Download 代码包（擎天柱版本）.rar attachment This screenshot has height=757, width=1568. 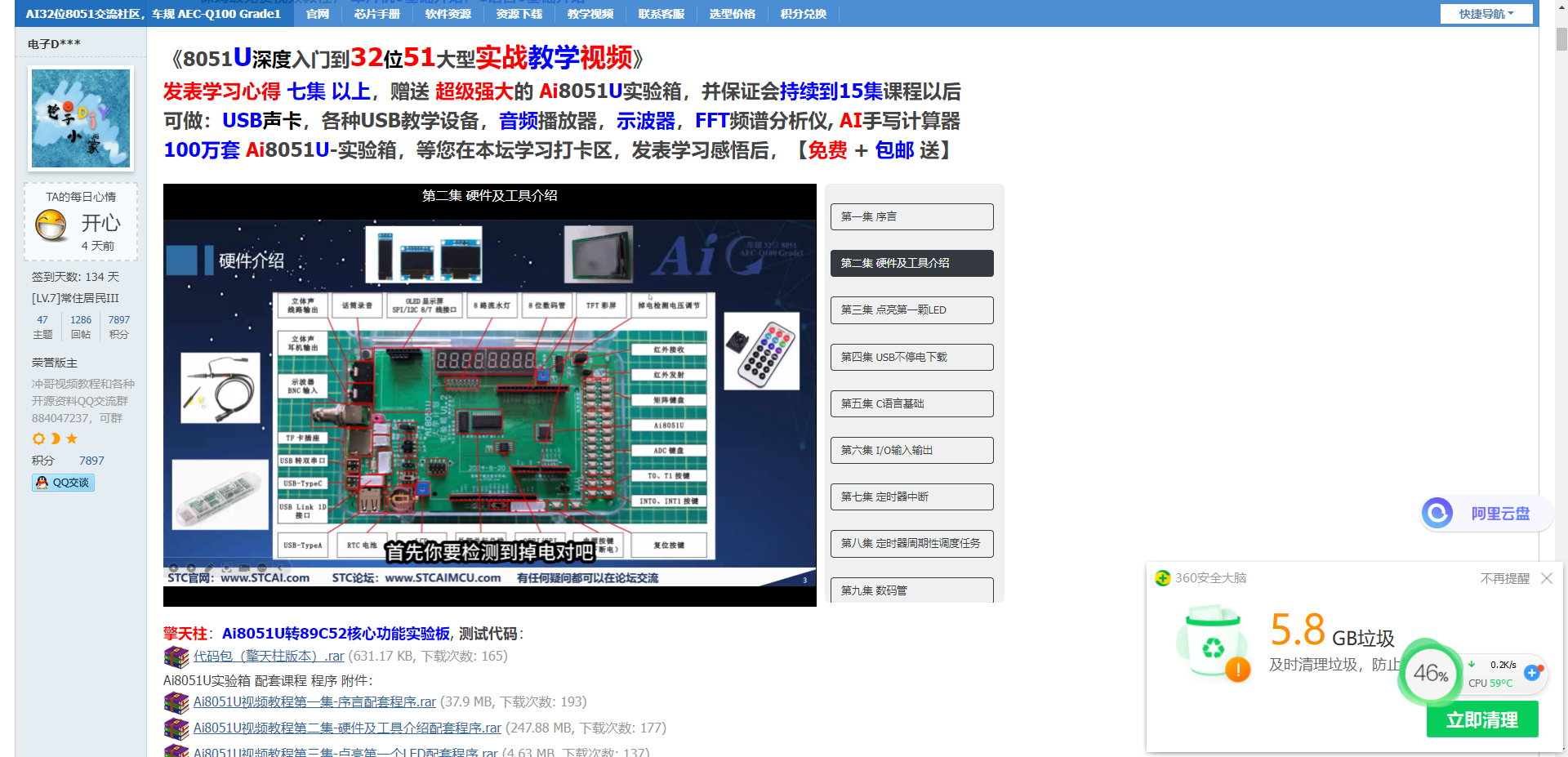[x=269, y=656]
